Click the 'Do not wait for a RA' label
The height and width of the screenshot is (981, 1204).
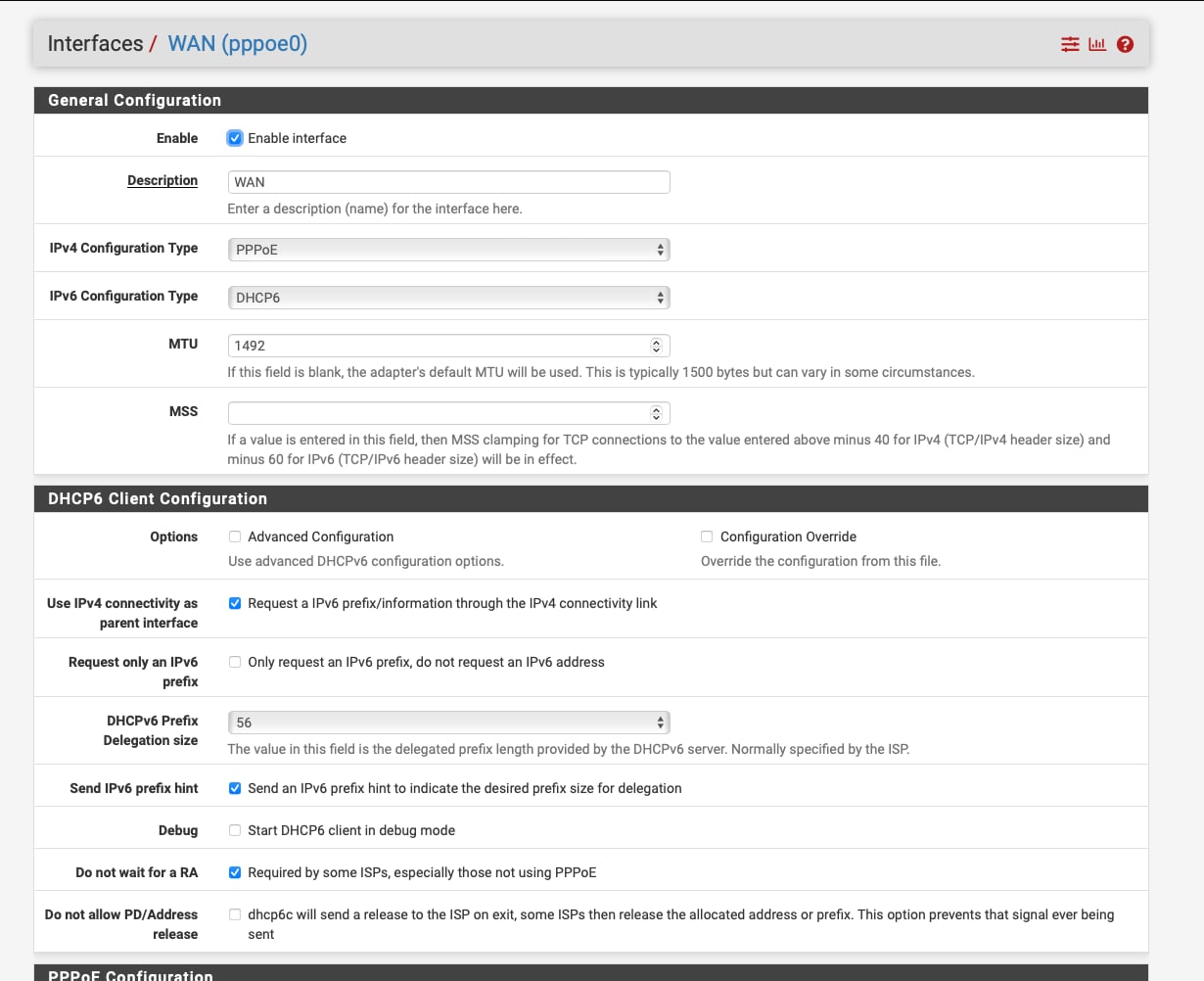pos(137,872)
